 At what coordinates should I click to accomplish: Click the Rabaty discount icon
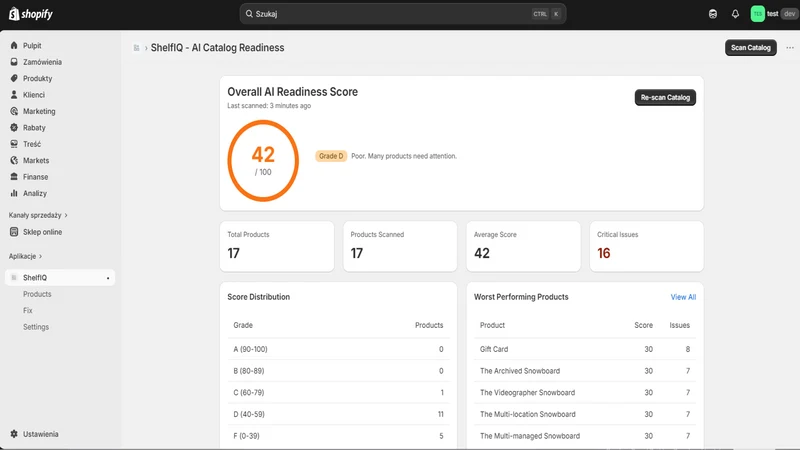point(14,127)
